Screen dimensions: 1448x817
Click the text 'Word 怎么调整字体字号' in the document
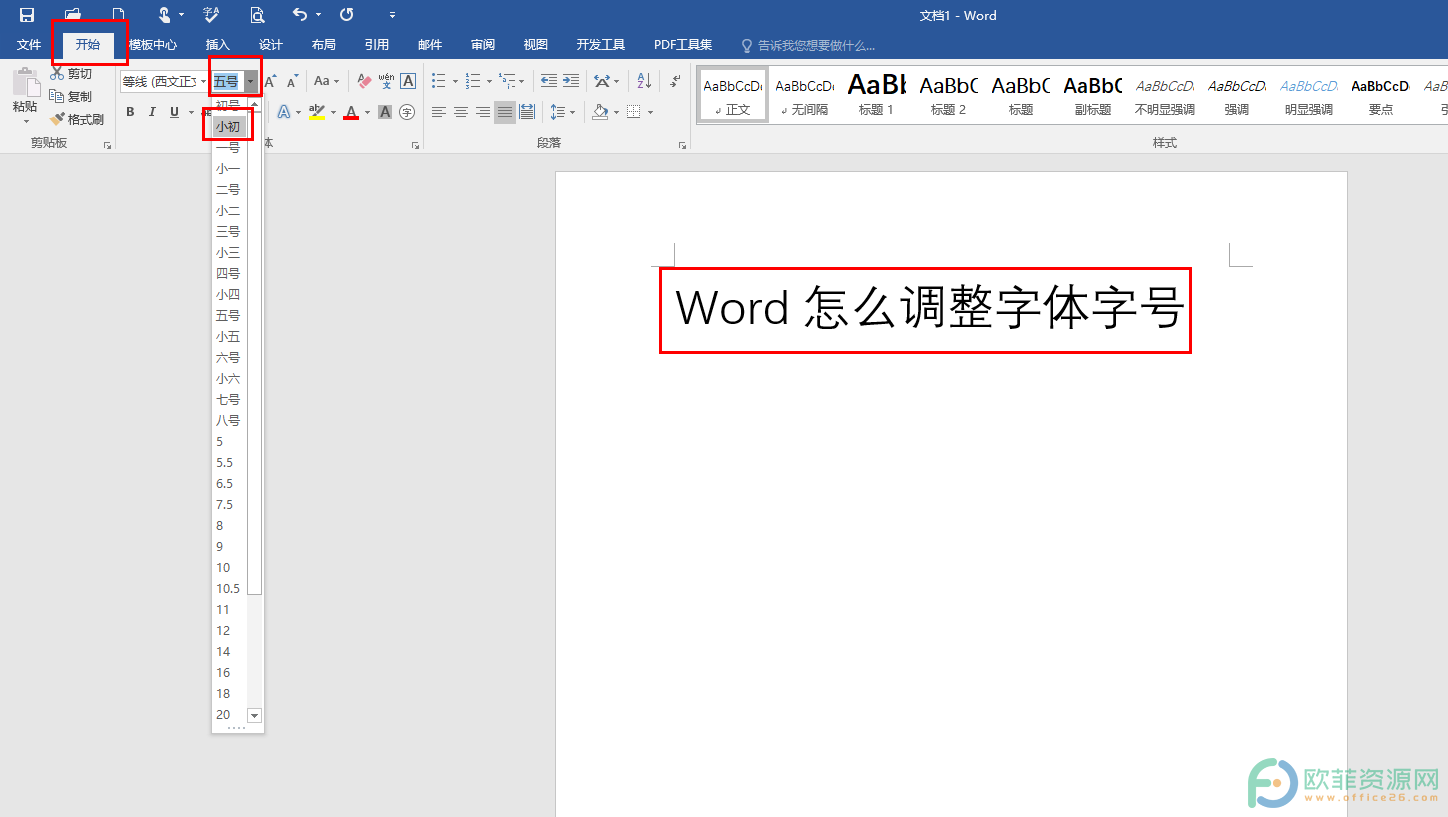coord(929,309)
